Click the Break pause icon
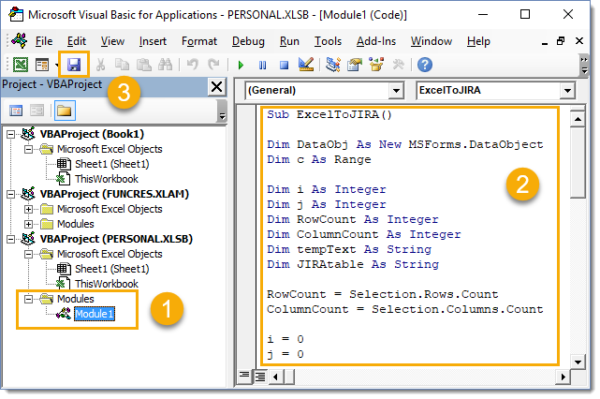Screen dimensions: 600x399 pyautogui.click(x=262, y=65)
